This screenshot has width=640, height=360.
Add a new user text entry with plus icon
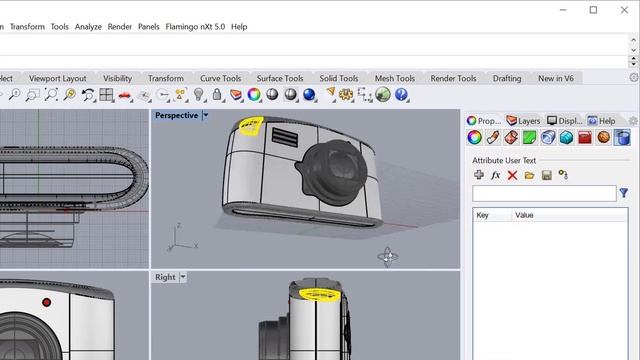pos(479,175)
